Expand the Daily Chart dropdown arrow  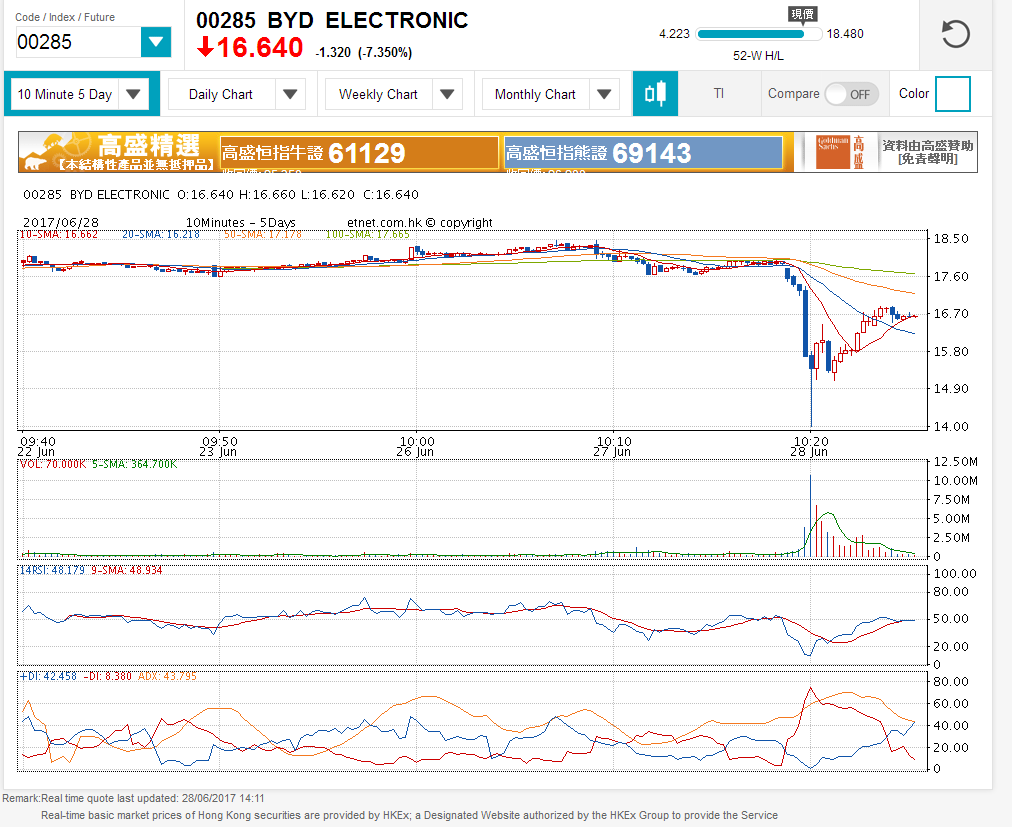tap(290, 95)
